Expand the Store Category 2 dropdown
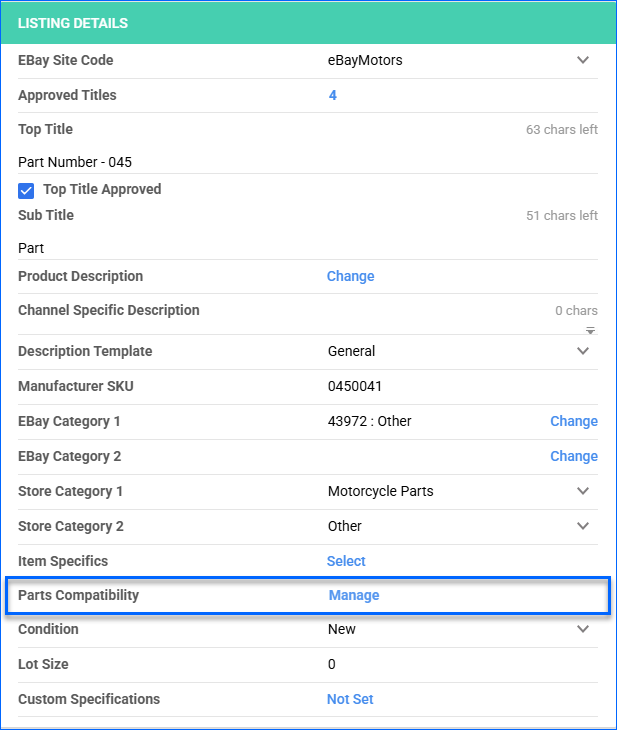 [583, 527]
